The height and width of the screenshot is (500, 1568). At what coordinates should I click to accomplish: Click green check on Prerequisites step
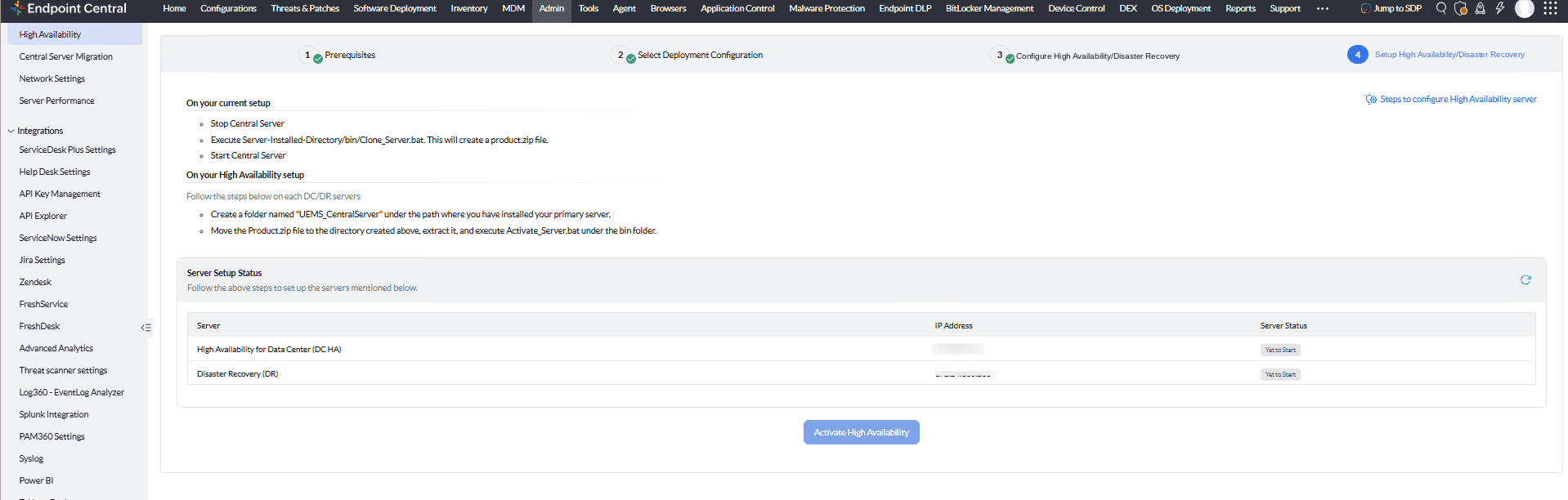tap(318, 59)
